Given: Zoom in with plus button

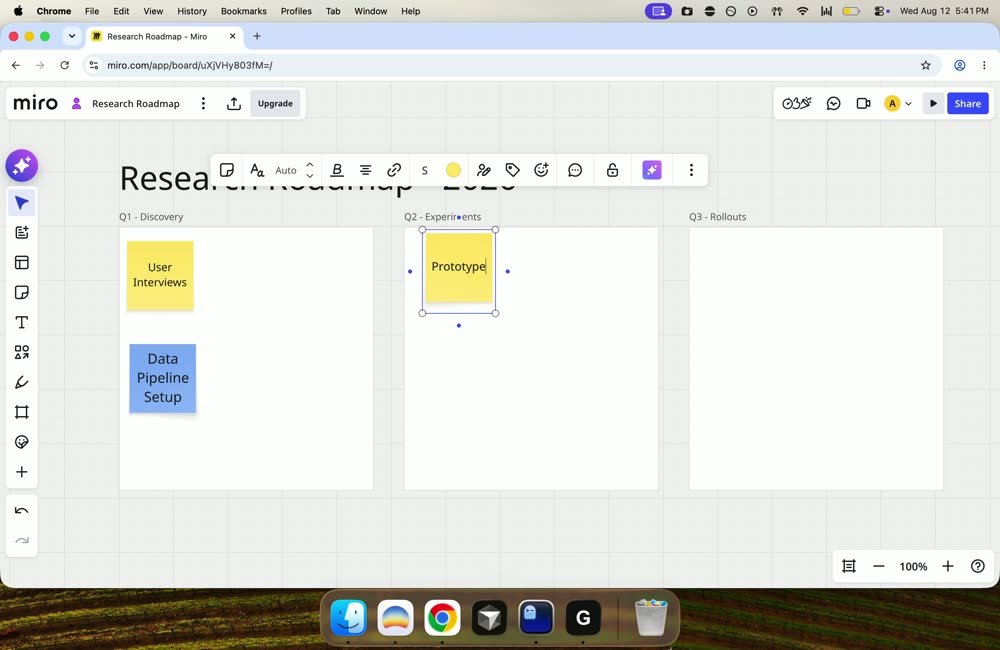Looking at the screenshot, I should 948,566.
